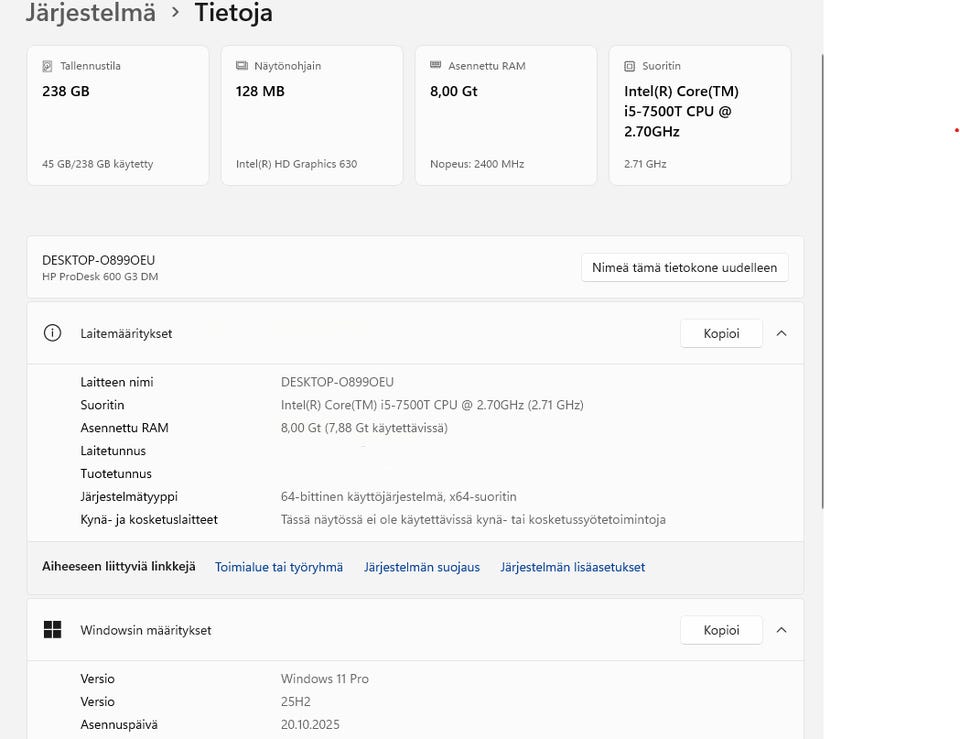This screenshot has width=960, height=739.
Task: Click the Suoritin processor icon
Action: (629, 66)
